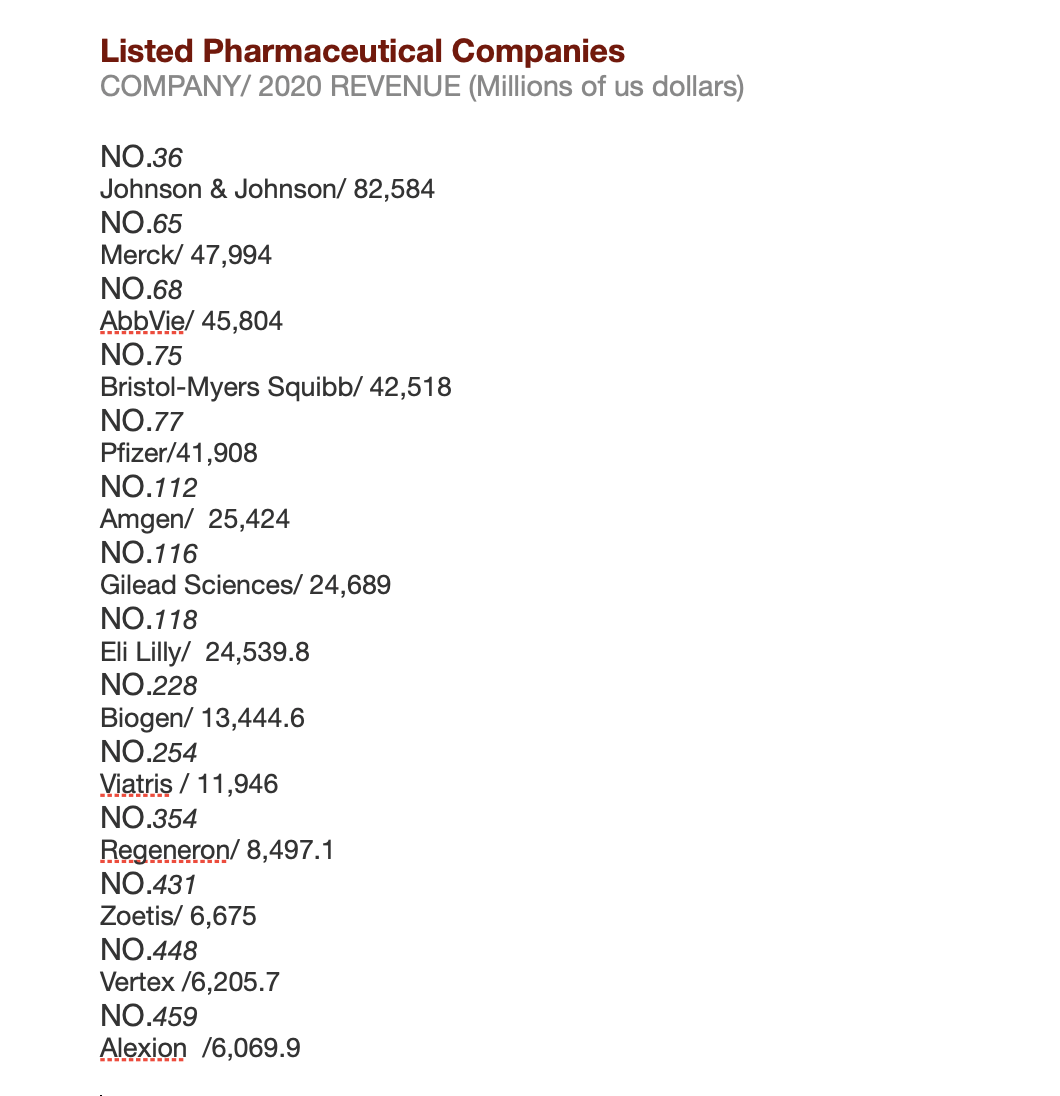
Task: Click the Zoetis/ 6,675 line
Action: coord(178,916)
